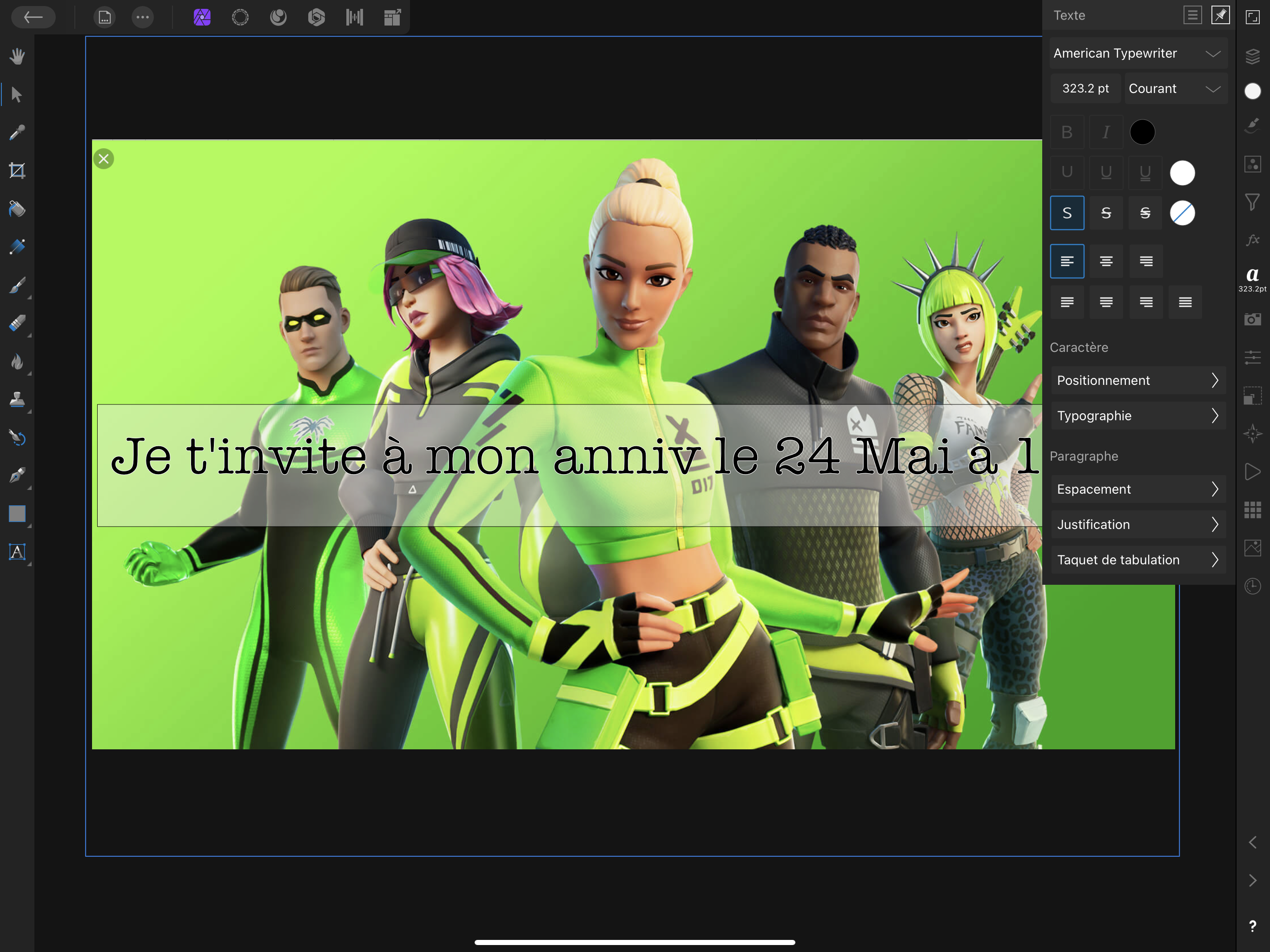Screen dimensions: 1270x952
Task: Edit the 323.2 pt font size field
Action: [x=1085, y=88]
